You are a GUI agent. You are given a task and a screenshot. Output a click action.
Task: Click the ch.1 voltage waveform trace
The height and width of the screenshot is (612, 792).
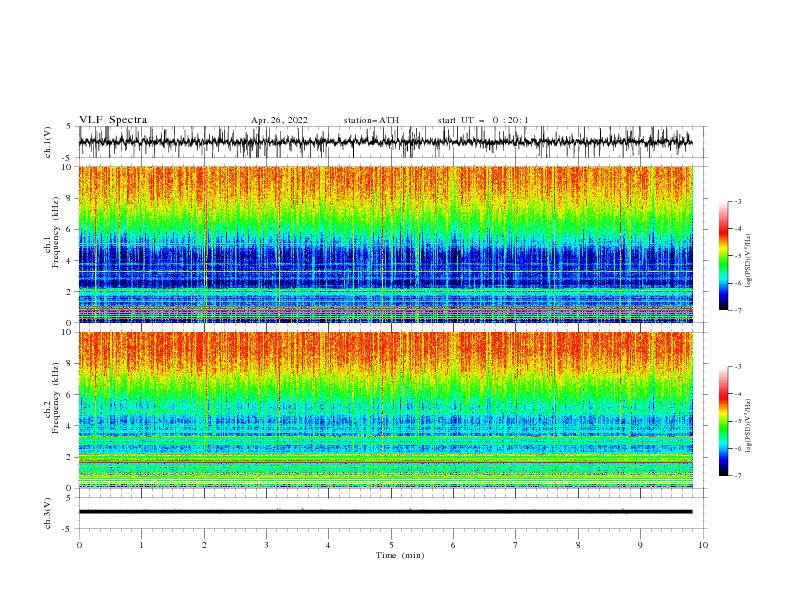click(385, 142)
